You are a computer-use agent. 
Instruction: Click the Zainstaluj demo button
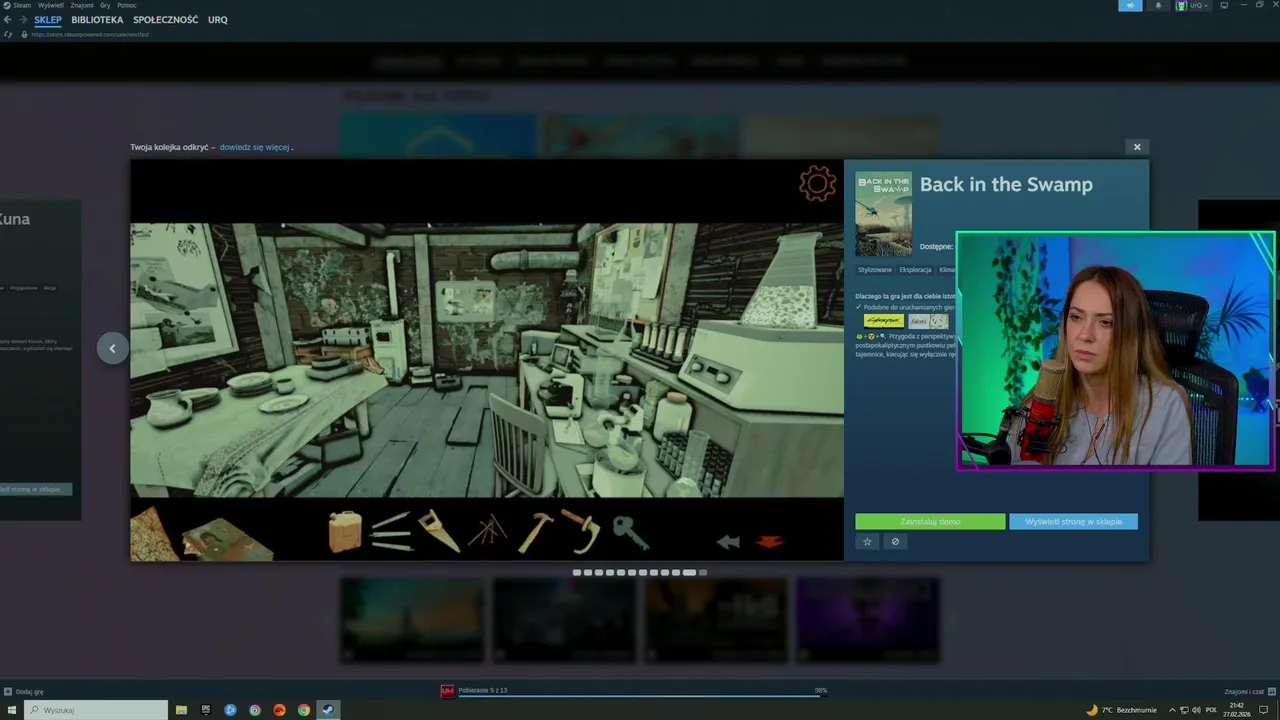[x=930, y=522]
